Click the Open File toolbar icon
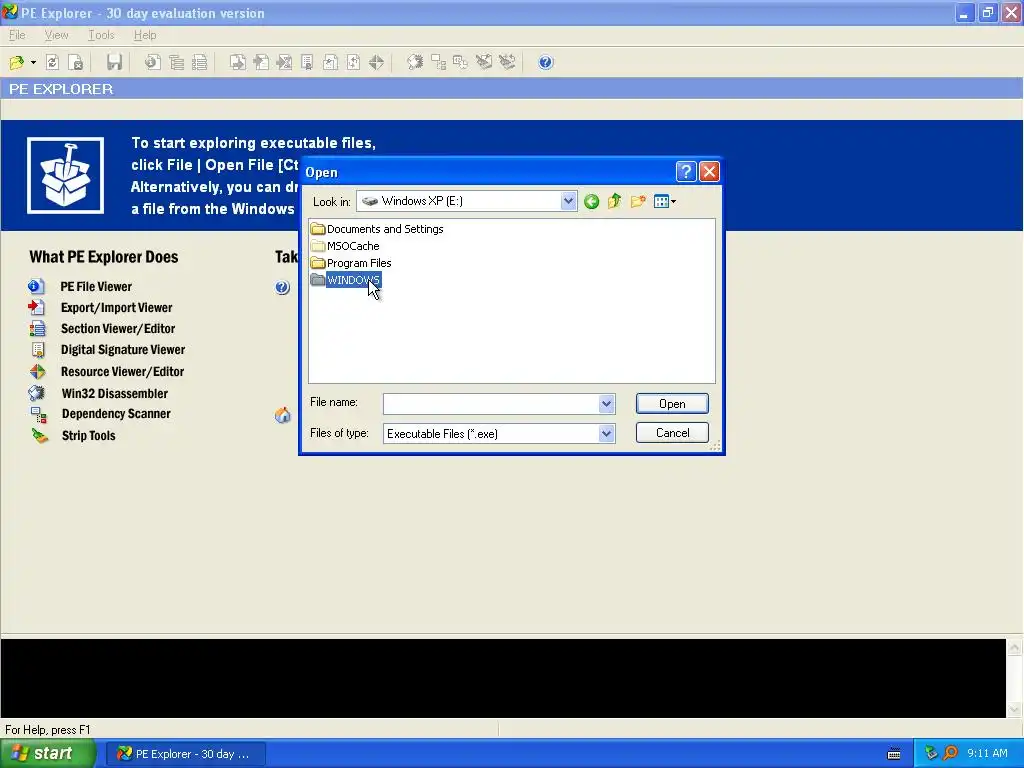This screenshot has height=768, width=1024. [16, 63]
